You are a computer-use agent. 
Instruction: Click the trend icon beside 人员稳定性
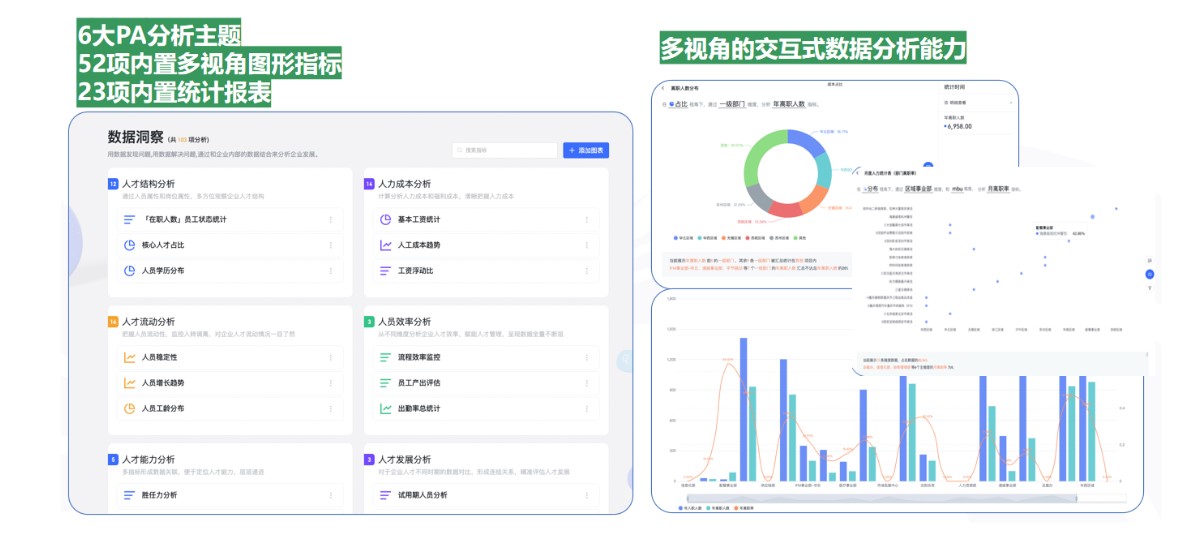pos(129,357)
